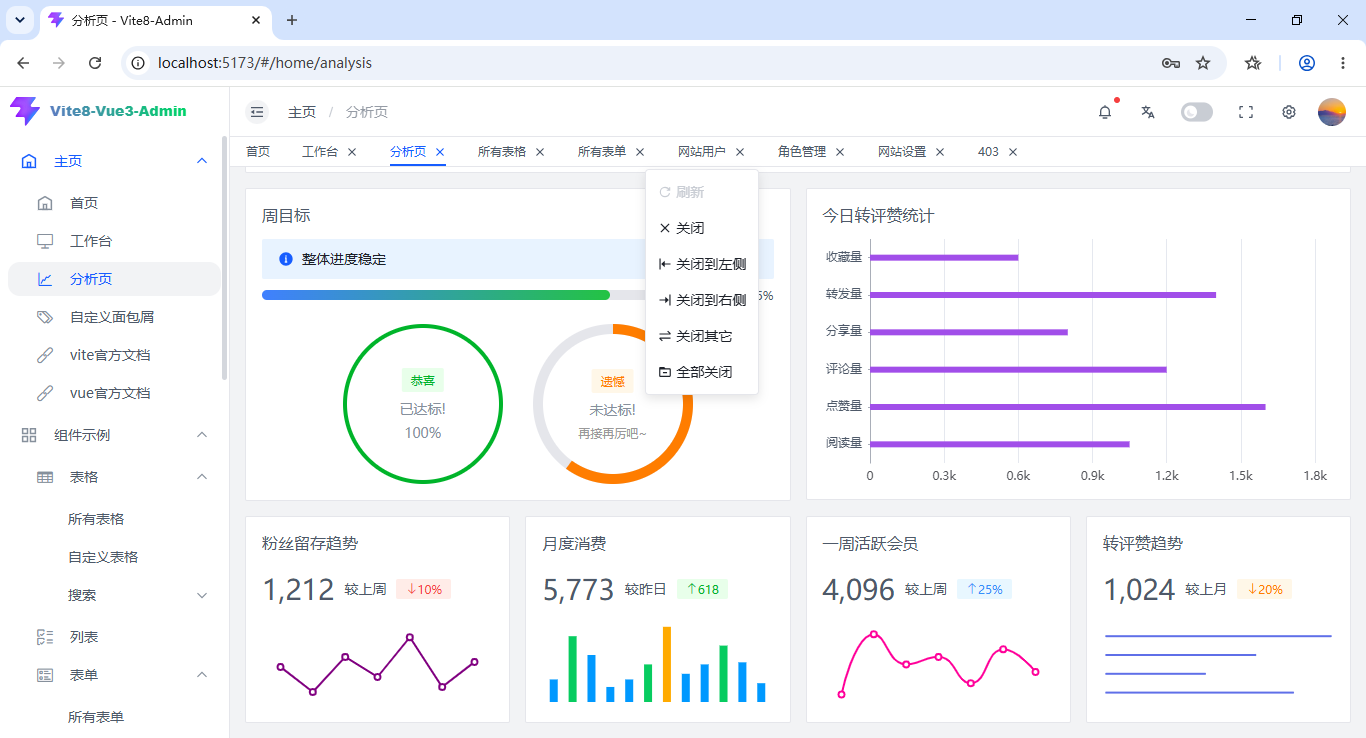Close the 角色管理 tab
This screenshot has width=1366, height=738.
(x=840, y=152)
